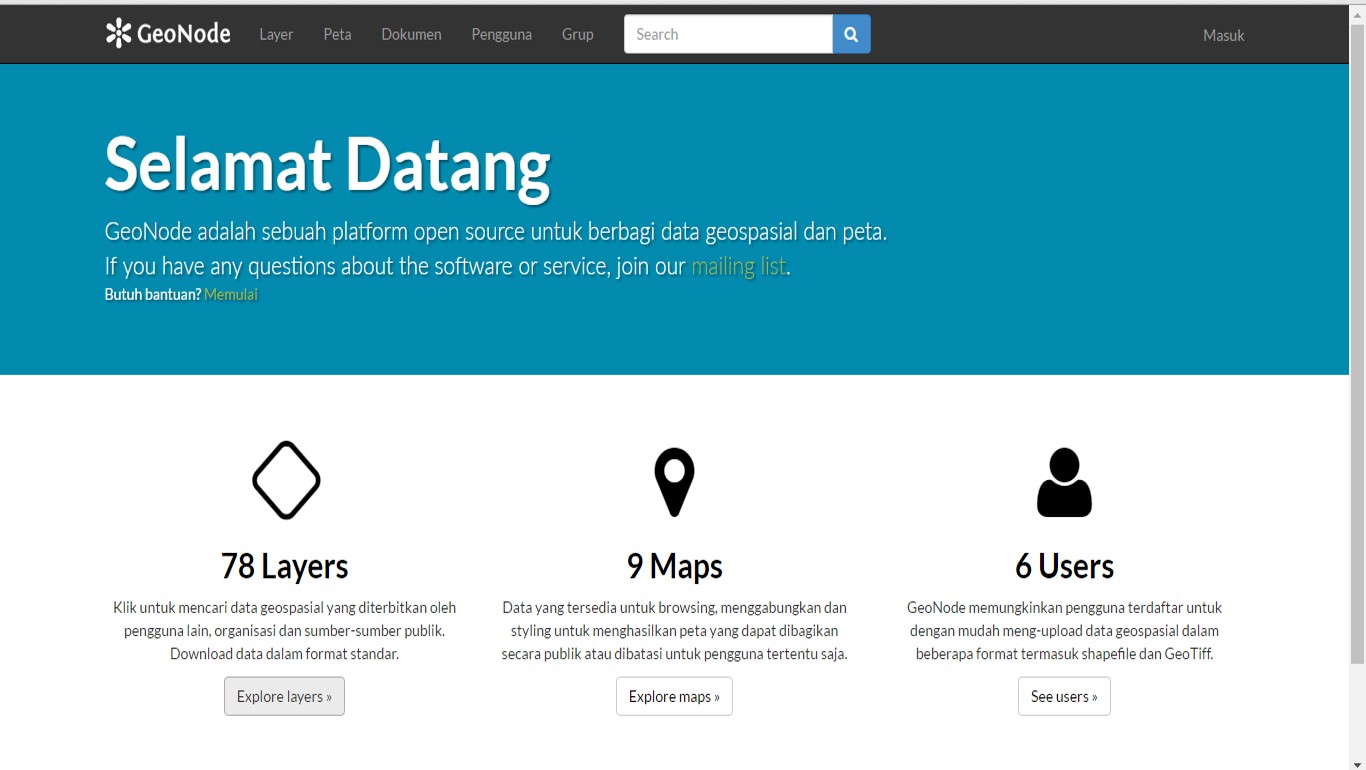The width and height of the screenshot is (1366, 770).
Task: Open the Peta menu item
Action: click(337, 34)
